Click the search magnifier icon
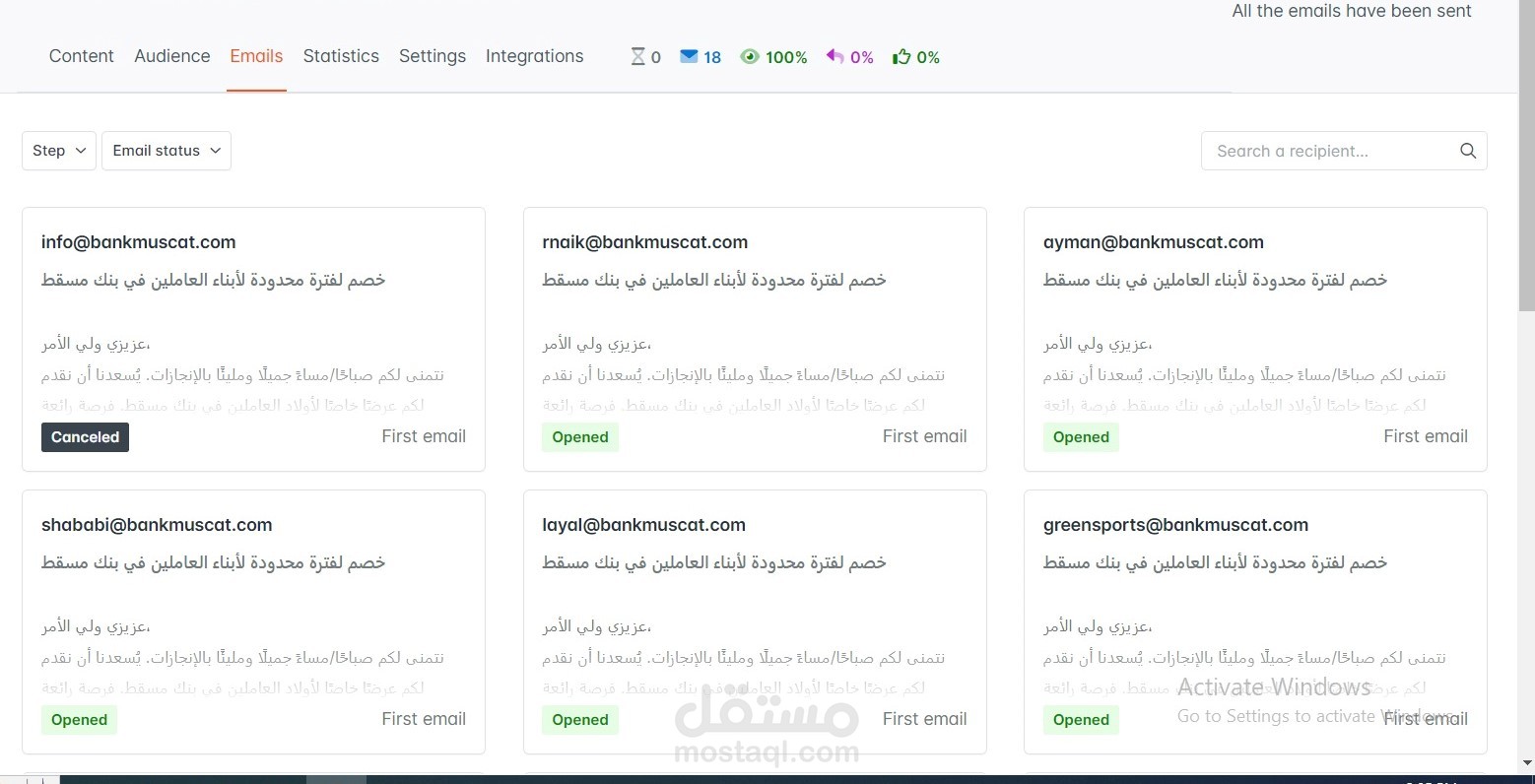This screenshot has height=784, width=1535. point(1468,151)
